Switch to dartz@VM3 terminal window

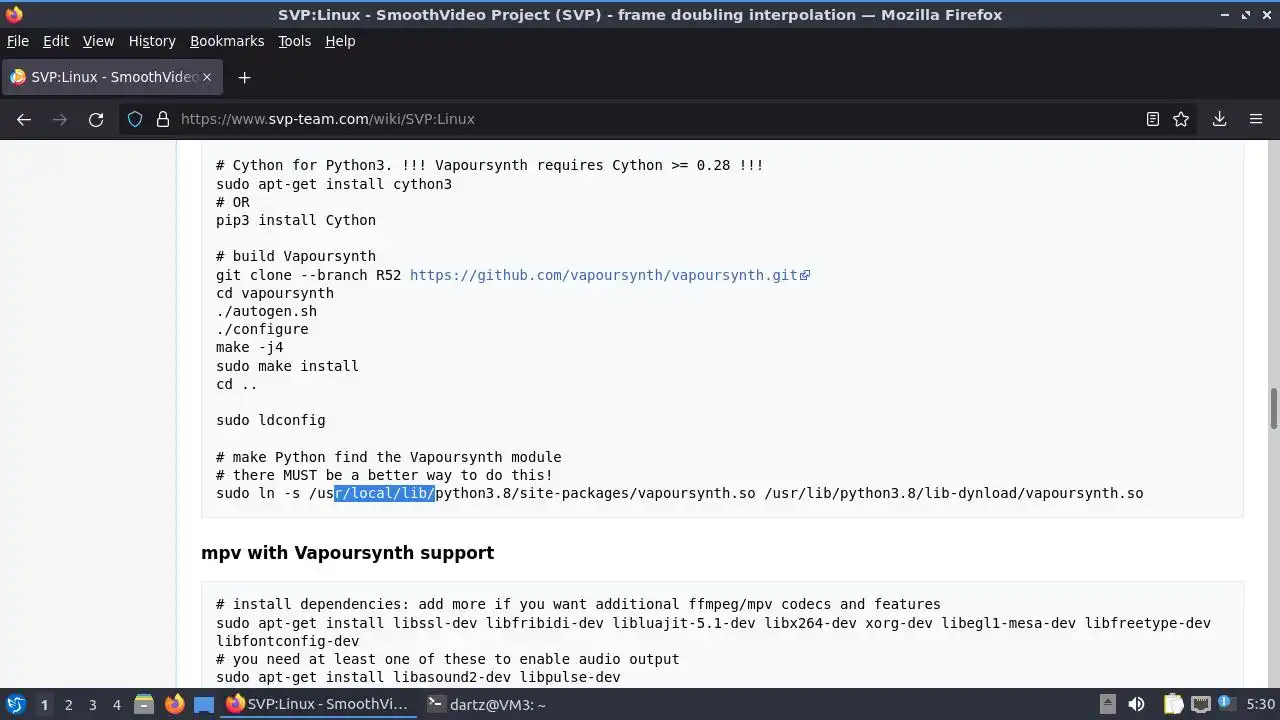(x=486, y=705)
